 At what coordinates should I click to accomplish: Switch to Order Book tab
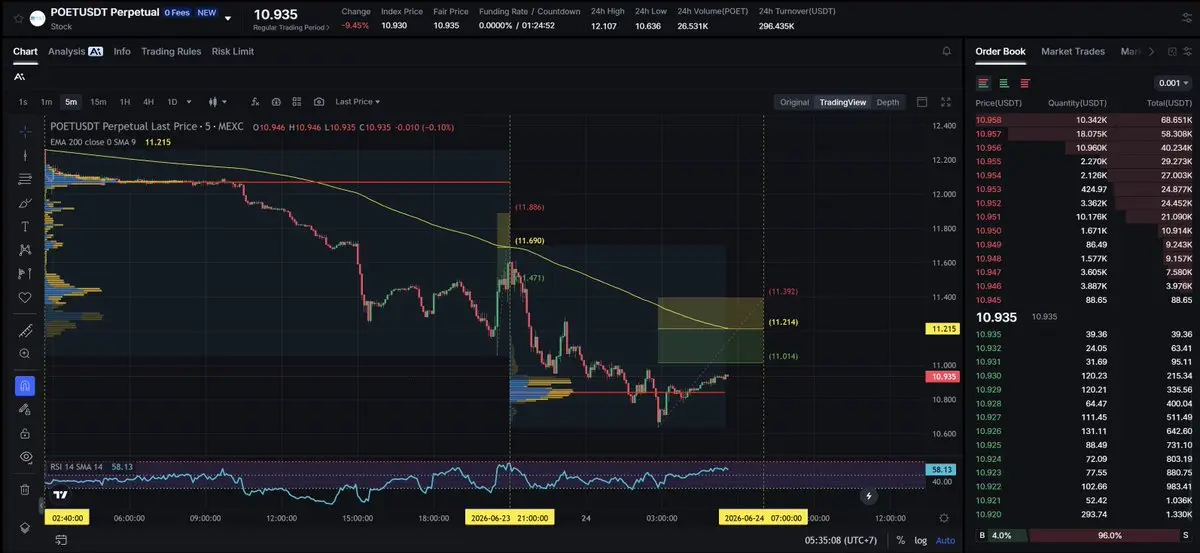click(x=1000, y=51)
